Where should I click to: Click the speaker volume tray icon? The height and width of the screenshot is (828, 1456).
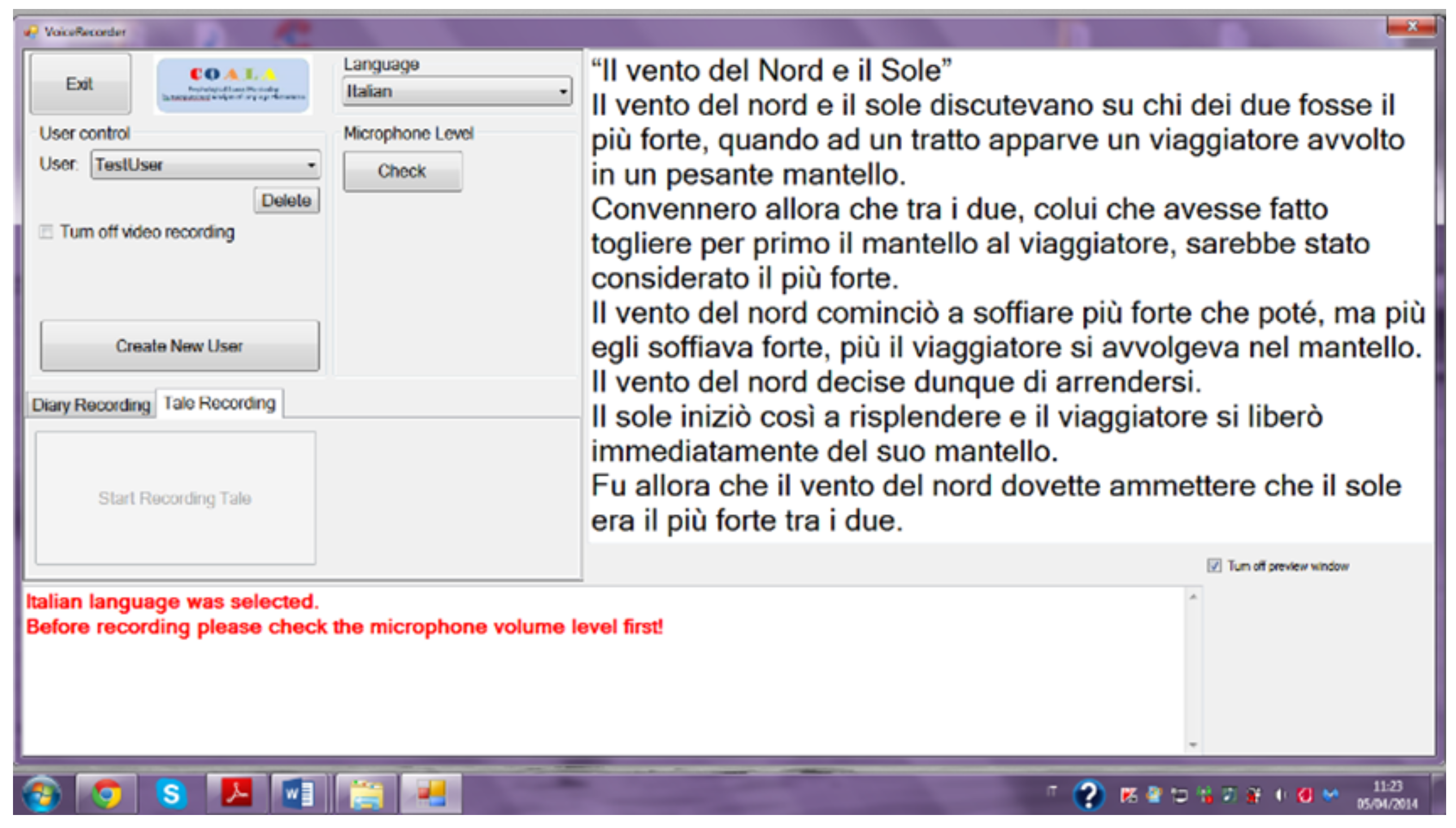(1280, 795)
